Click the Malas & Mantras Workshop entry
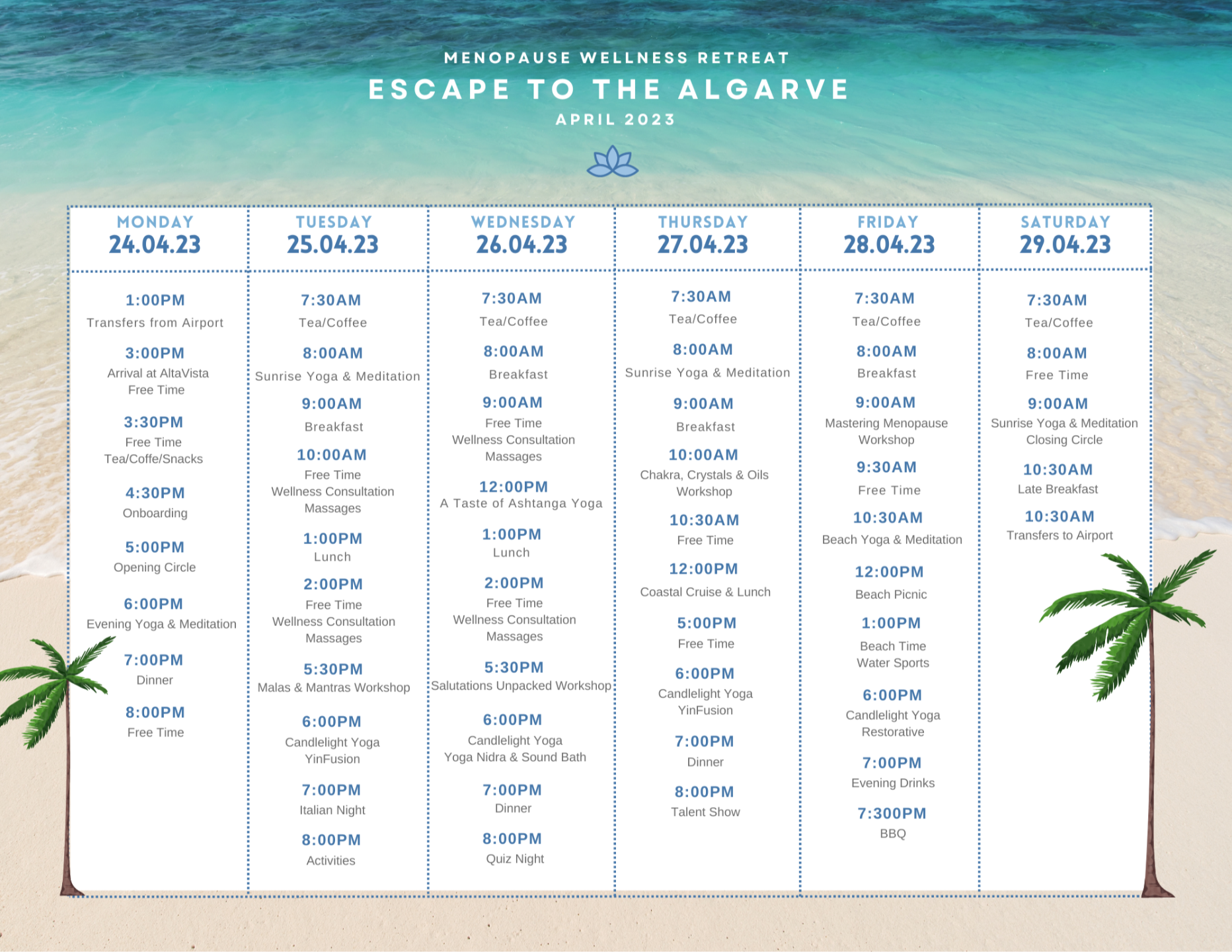The height and width of the screenshot is (952, 1232). 334,688
